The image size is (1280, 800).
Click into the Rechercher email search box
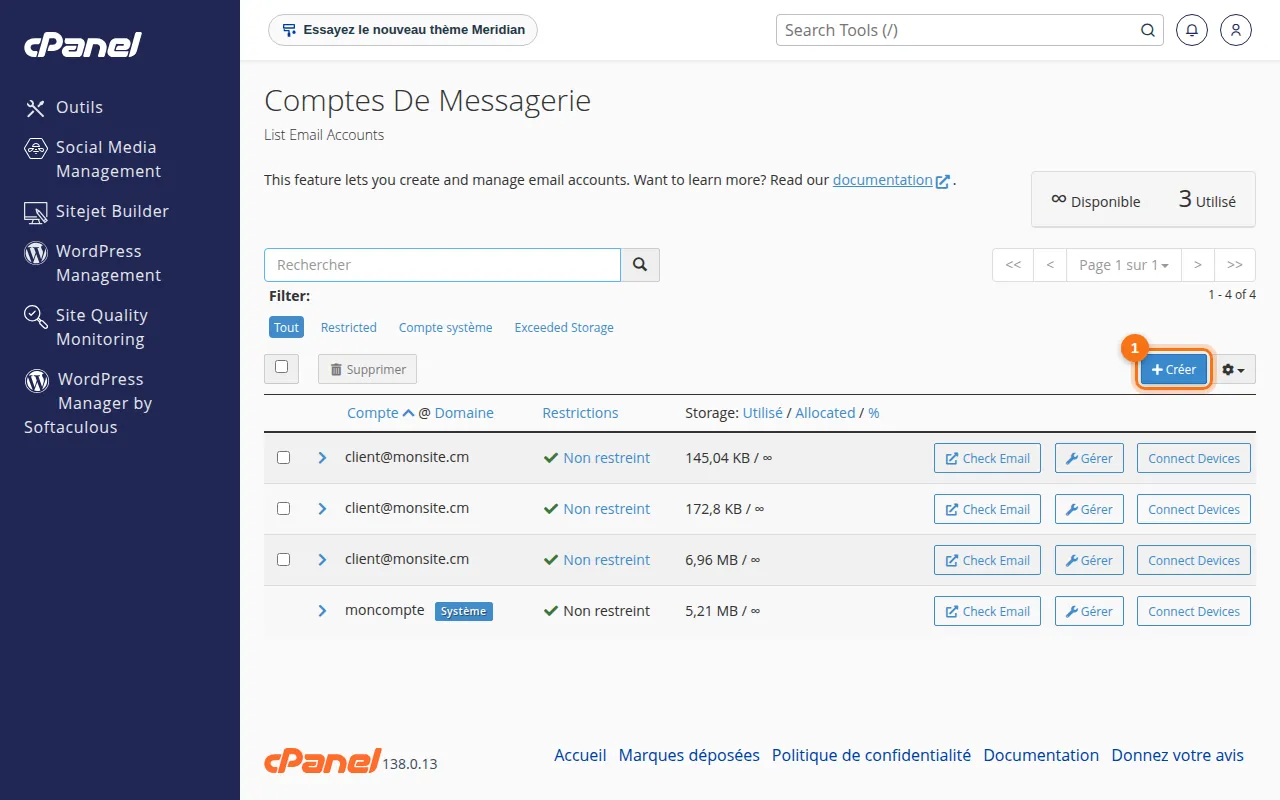click(442, 265)
